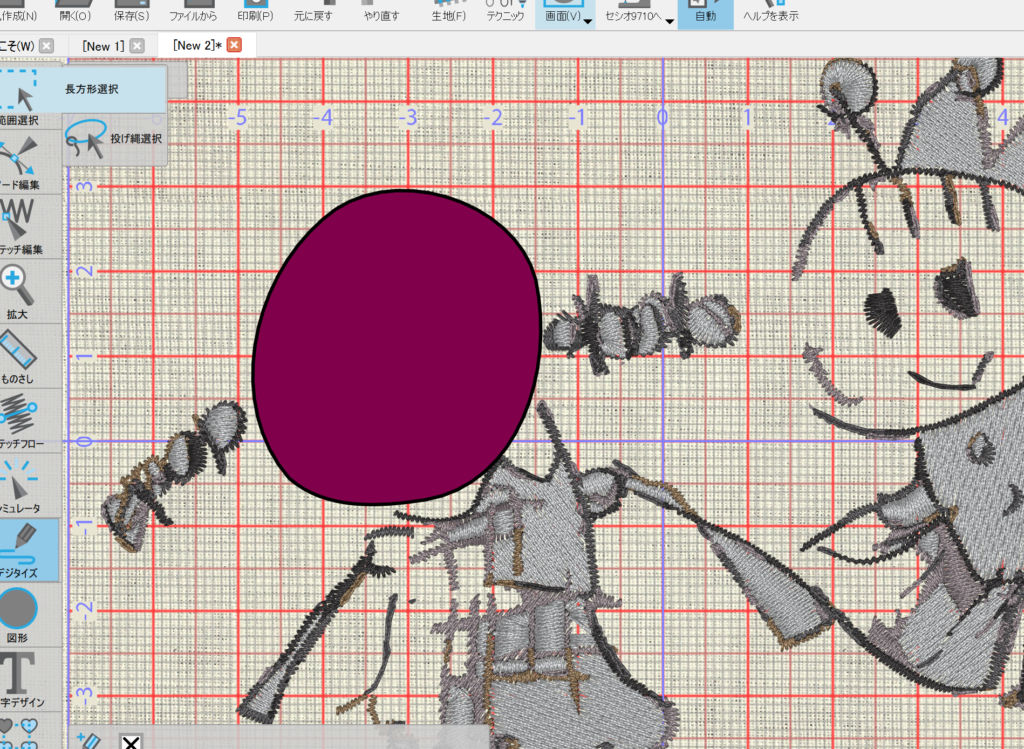Expand the 画面(V) view dropdown arrow
This screenshot has width=1024, height=749.
[588, 21]
